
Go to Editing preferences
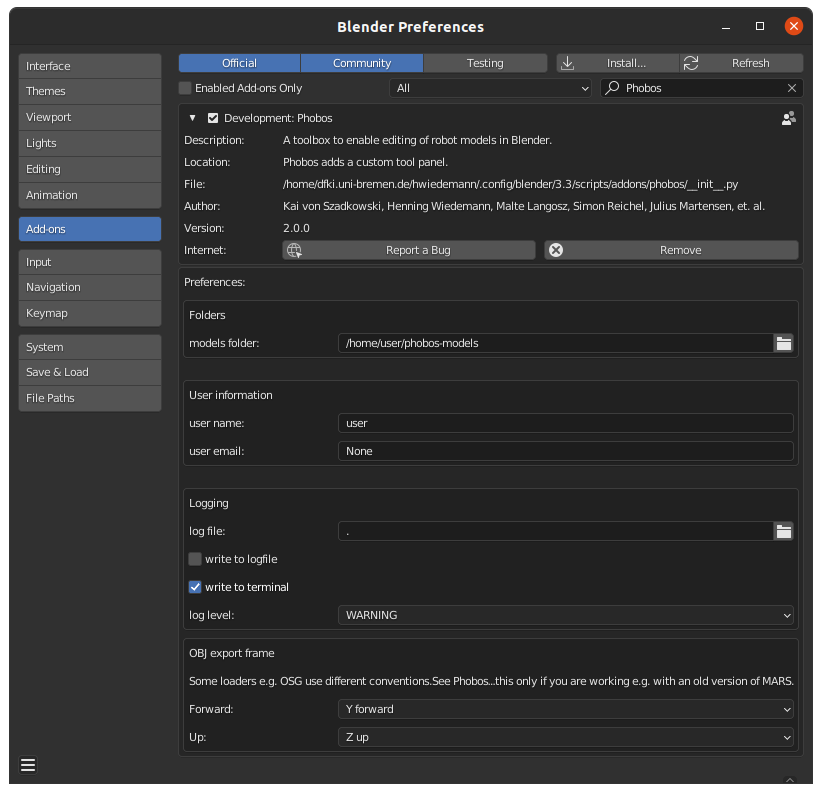pyautogui.click(x=90, y=169)
